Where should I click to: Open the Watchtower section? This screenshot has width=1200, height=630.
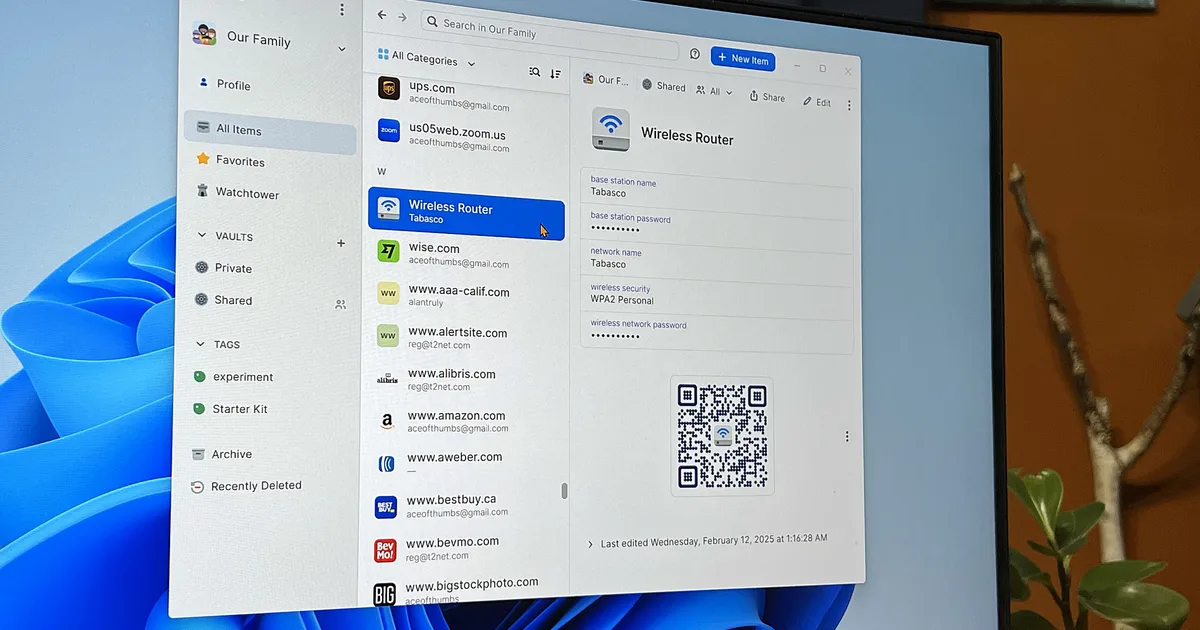click(246, 193)
